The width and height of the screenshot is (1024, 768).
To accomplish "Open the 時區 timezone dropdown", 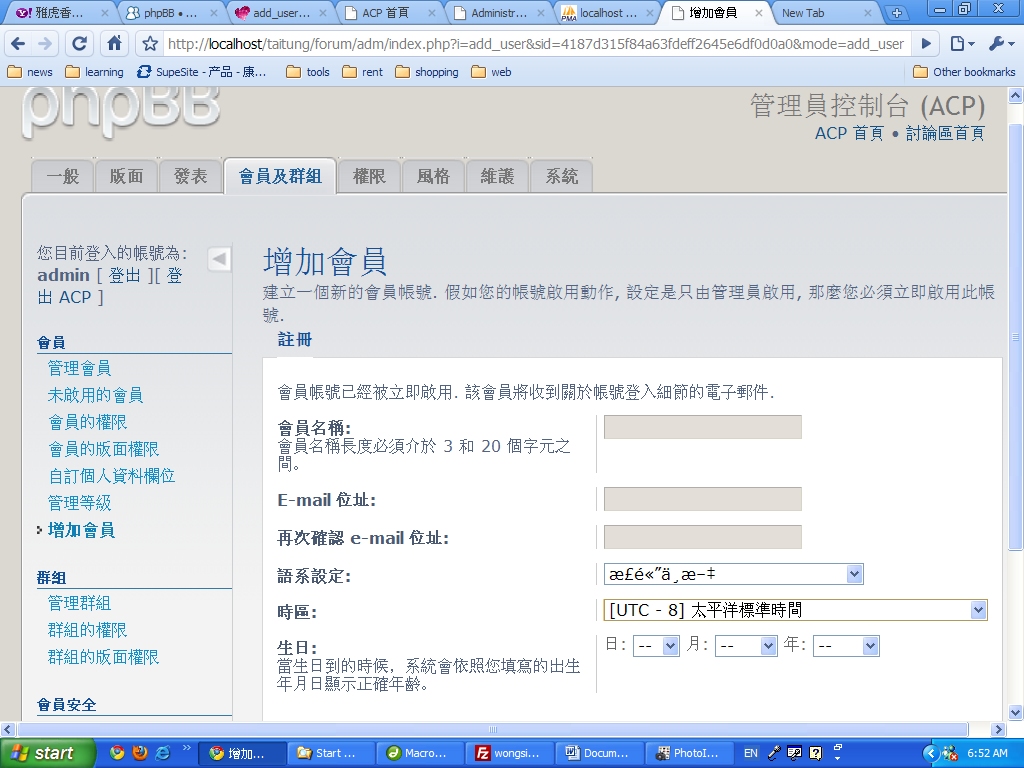I will tap(795, 610).
